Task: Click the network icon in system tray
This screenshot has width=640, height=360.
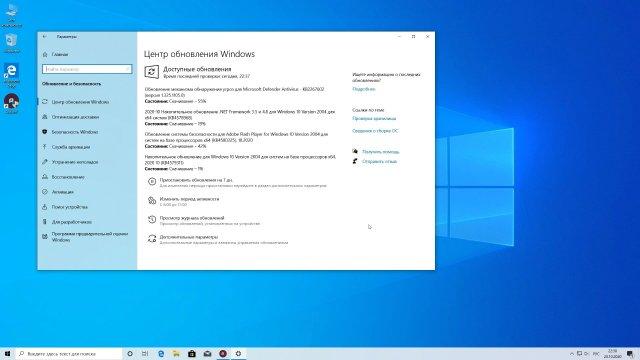Action: [579, 353]
